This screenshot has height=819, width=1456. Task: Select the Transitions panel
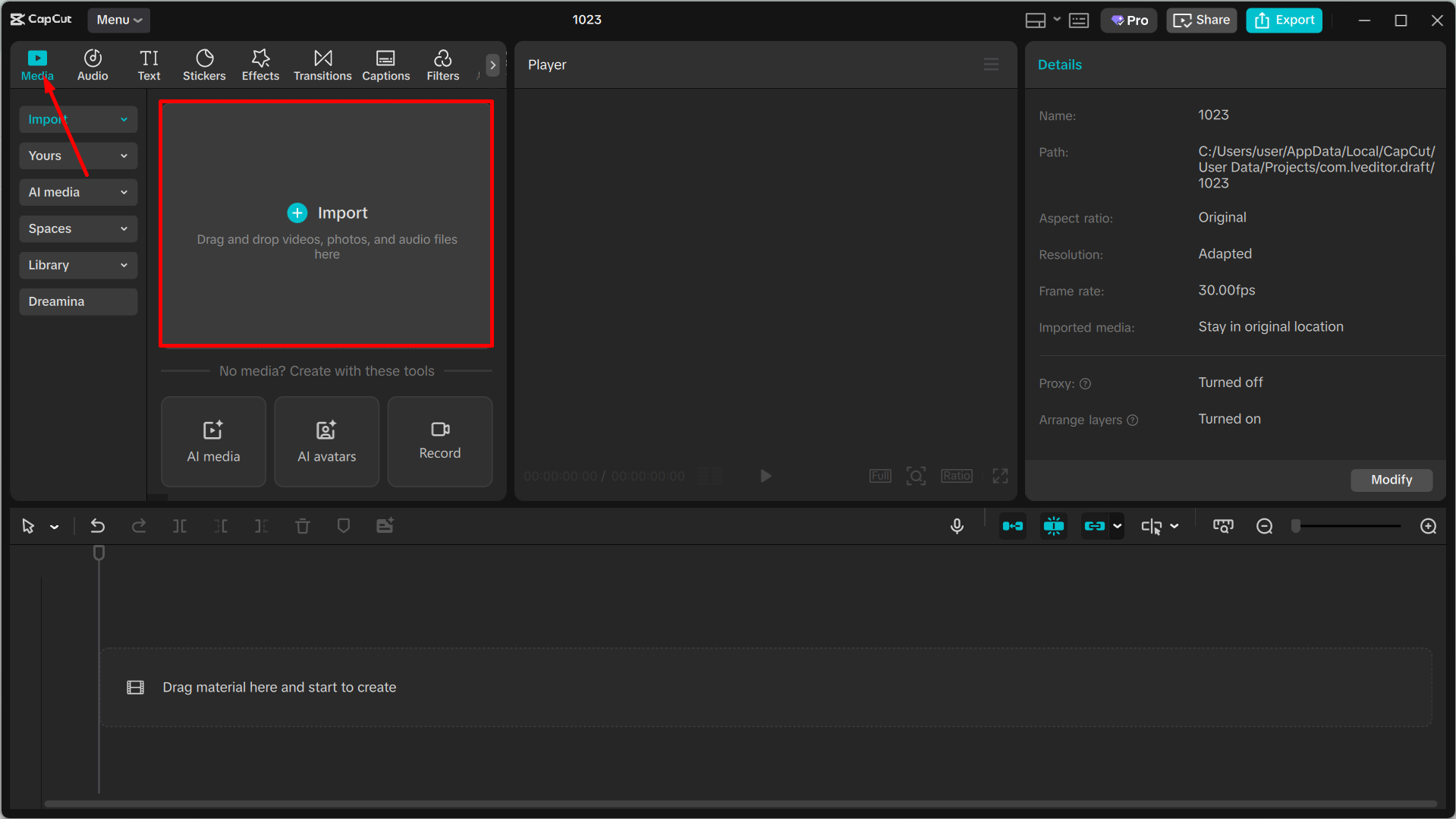click(x=322, y=65)
